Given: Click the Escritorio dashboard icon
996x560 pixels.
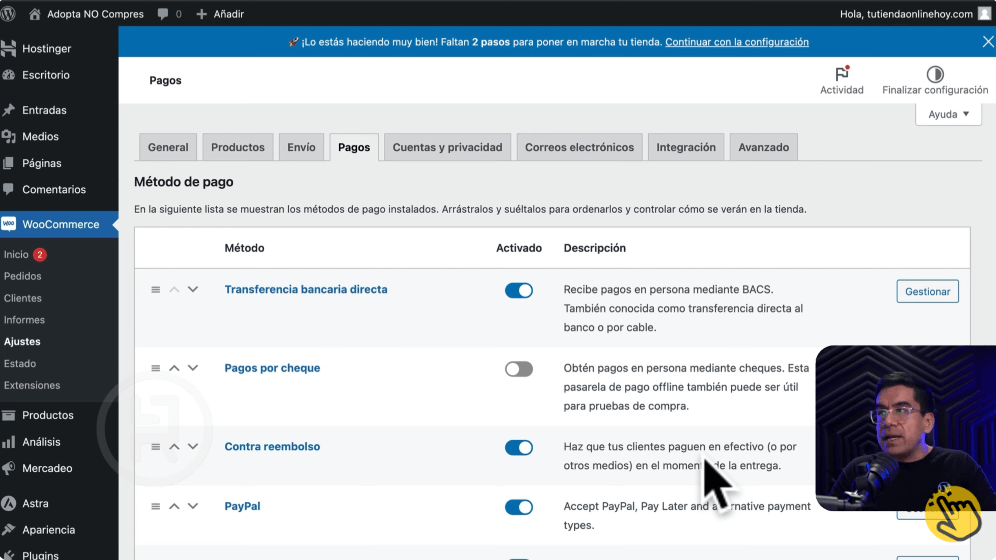Looking at the screenshot, I should [9, 75].
